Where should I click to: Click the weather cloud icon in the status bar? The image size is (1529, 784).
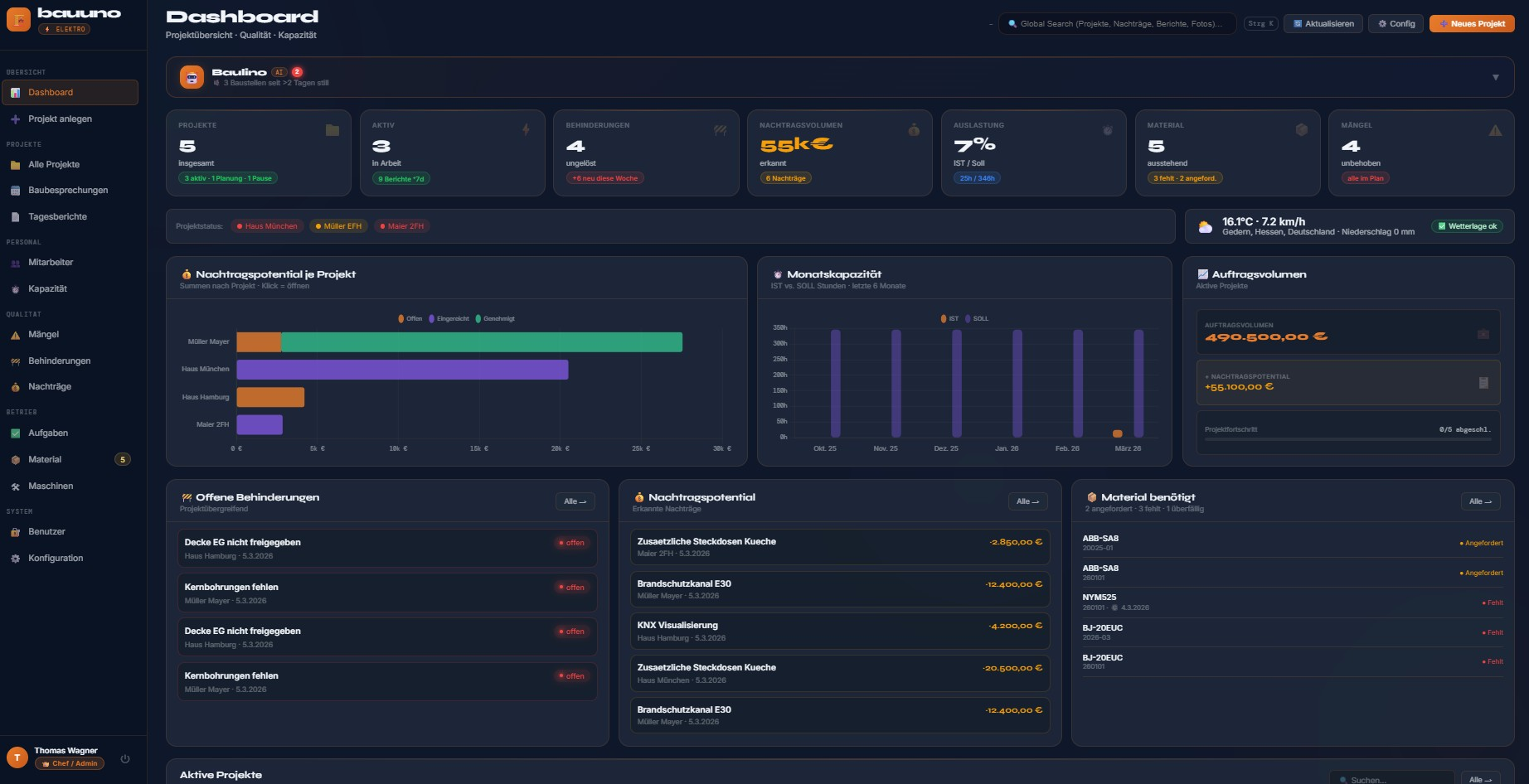(1205, 225)
